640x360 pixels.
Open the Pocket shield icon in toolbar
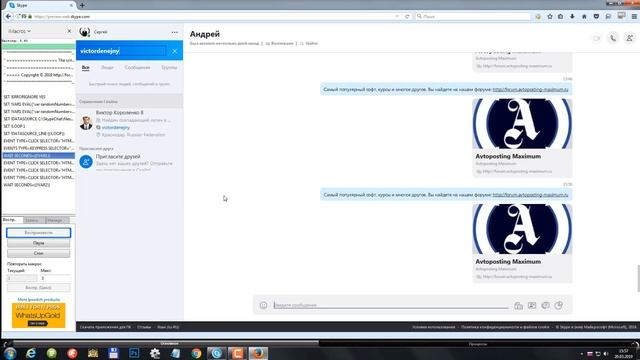(596, 16)
